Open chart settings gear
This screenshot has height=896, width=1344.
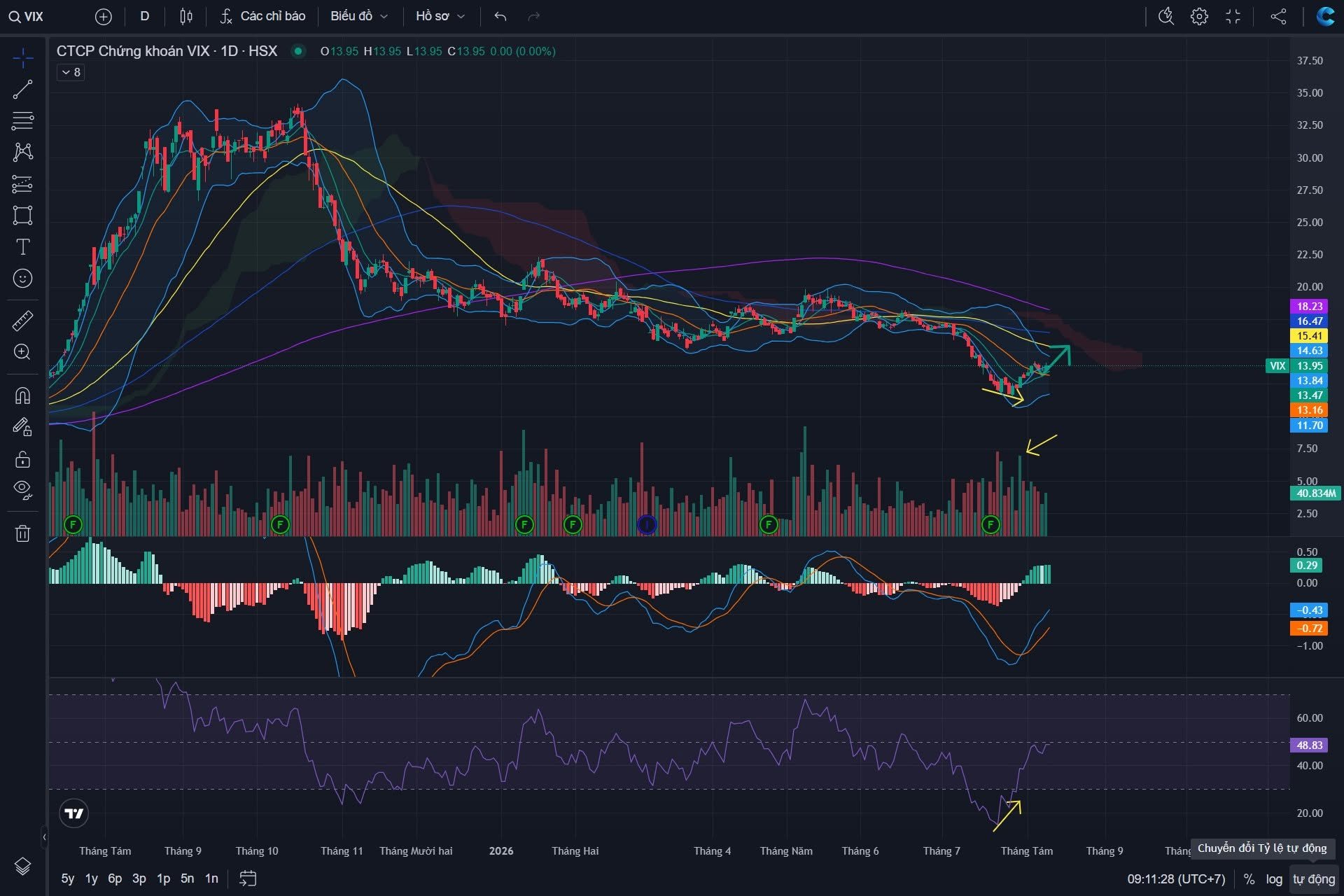(1199, 17)
